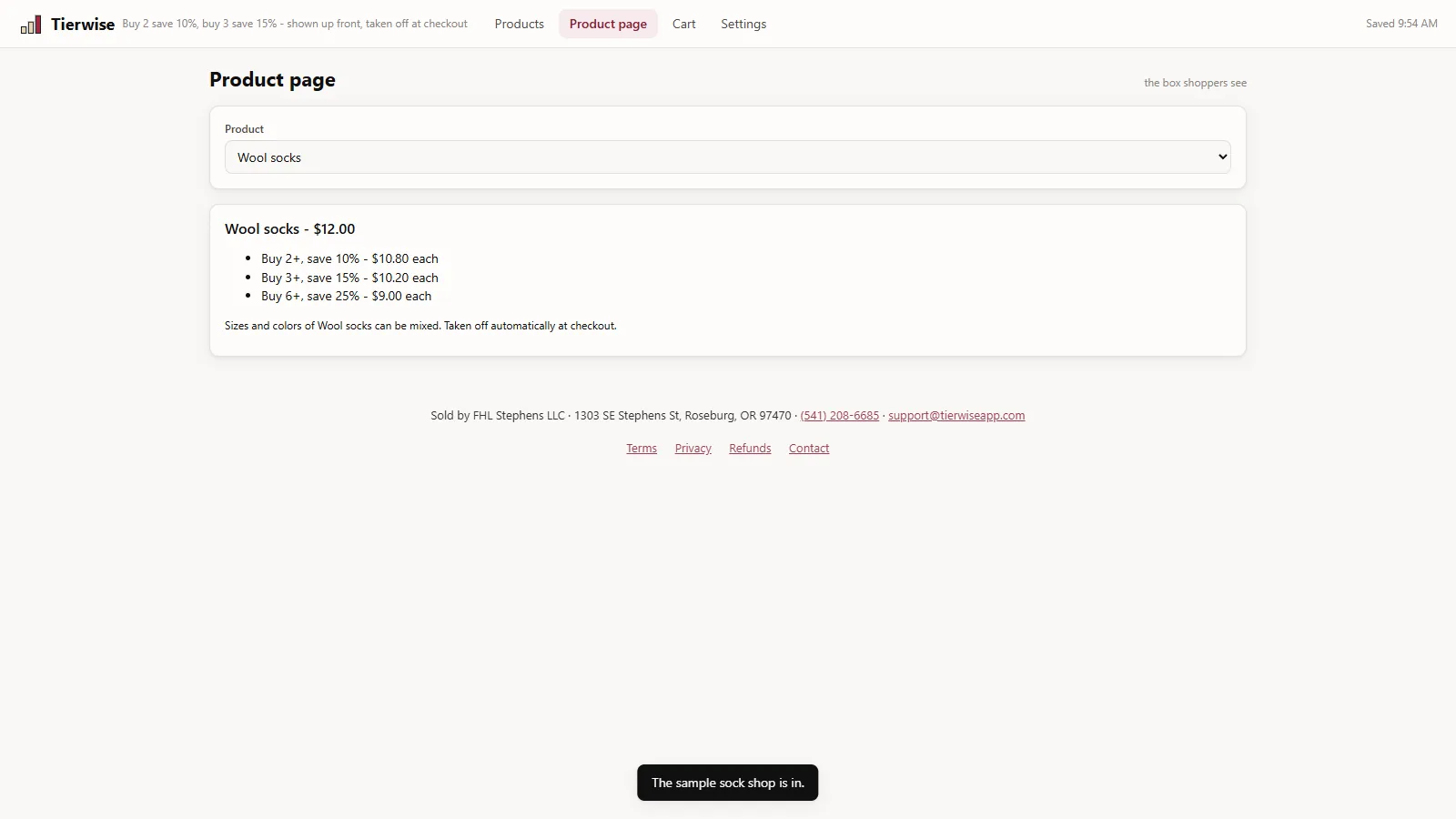This screenshot has height=819, width=1456.
Task: Open the Settings tab
Action: coord(743,24)
